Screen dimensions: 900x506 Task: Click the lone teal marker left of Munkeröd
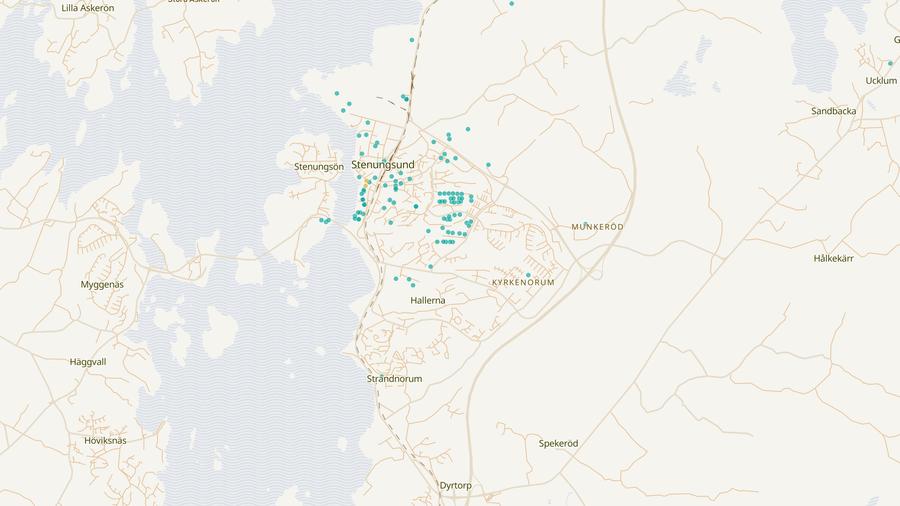point(488,165)
